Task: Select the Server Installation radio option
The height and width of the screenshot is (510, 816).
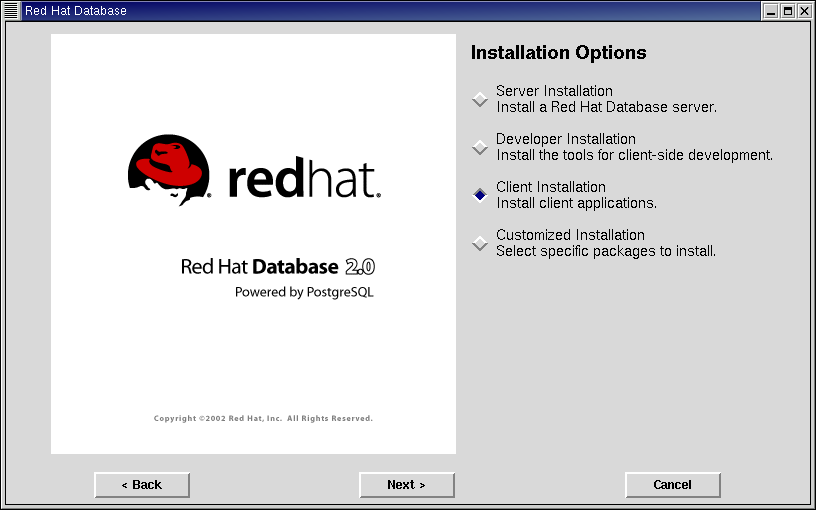Action: coord(480,99)
